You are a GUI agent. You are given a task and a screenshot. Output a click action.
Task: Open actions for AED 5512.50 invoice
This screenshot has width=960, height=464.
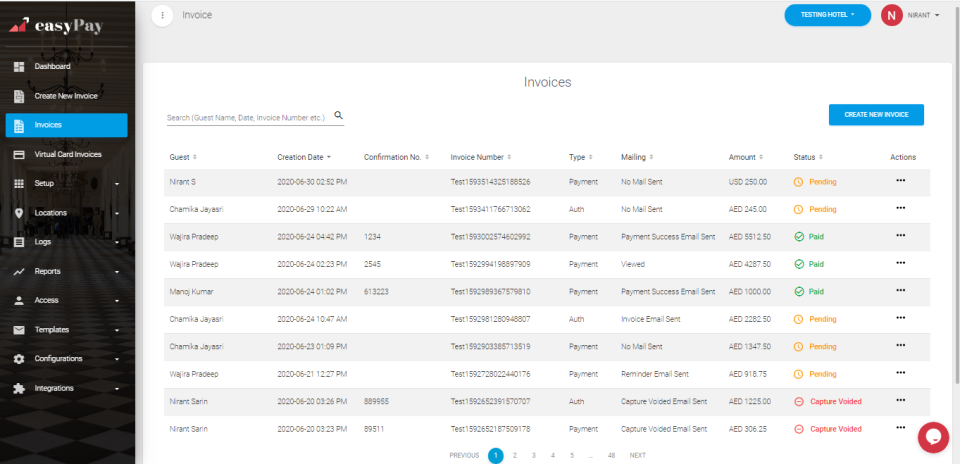[901, 235]
